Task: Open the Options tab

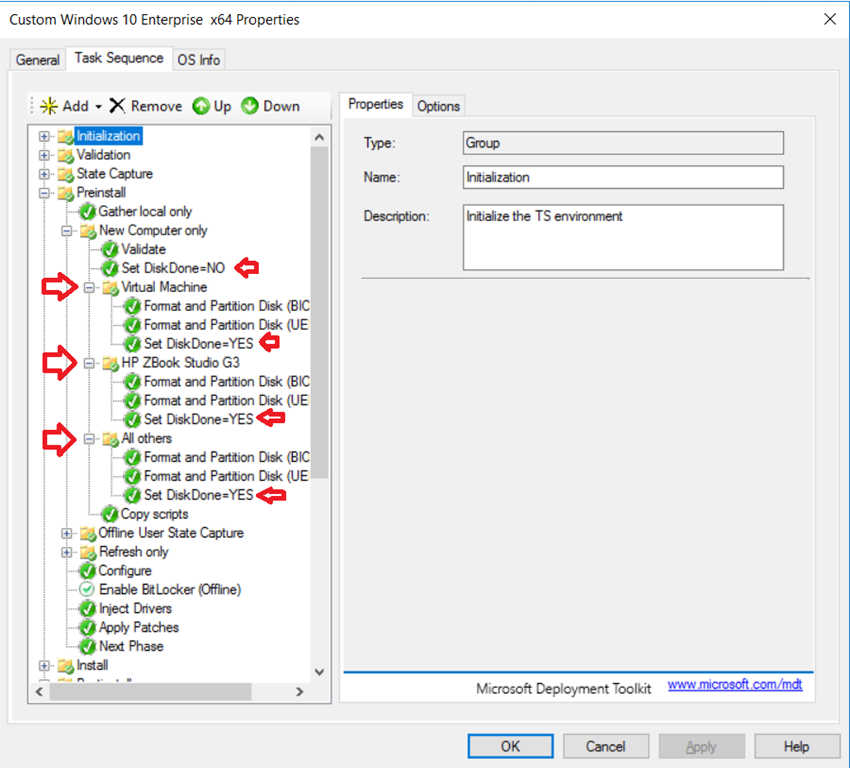Action: 438,106
